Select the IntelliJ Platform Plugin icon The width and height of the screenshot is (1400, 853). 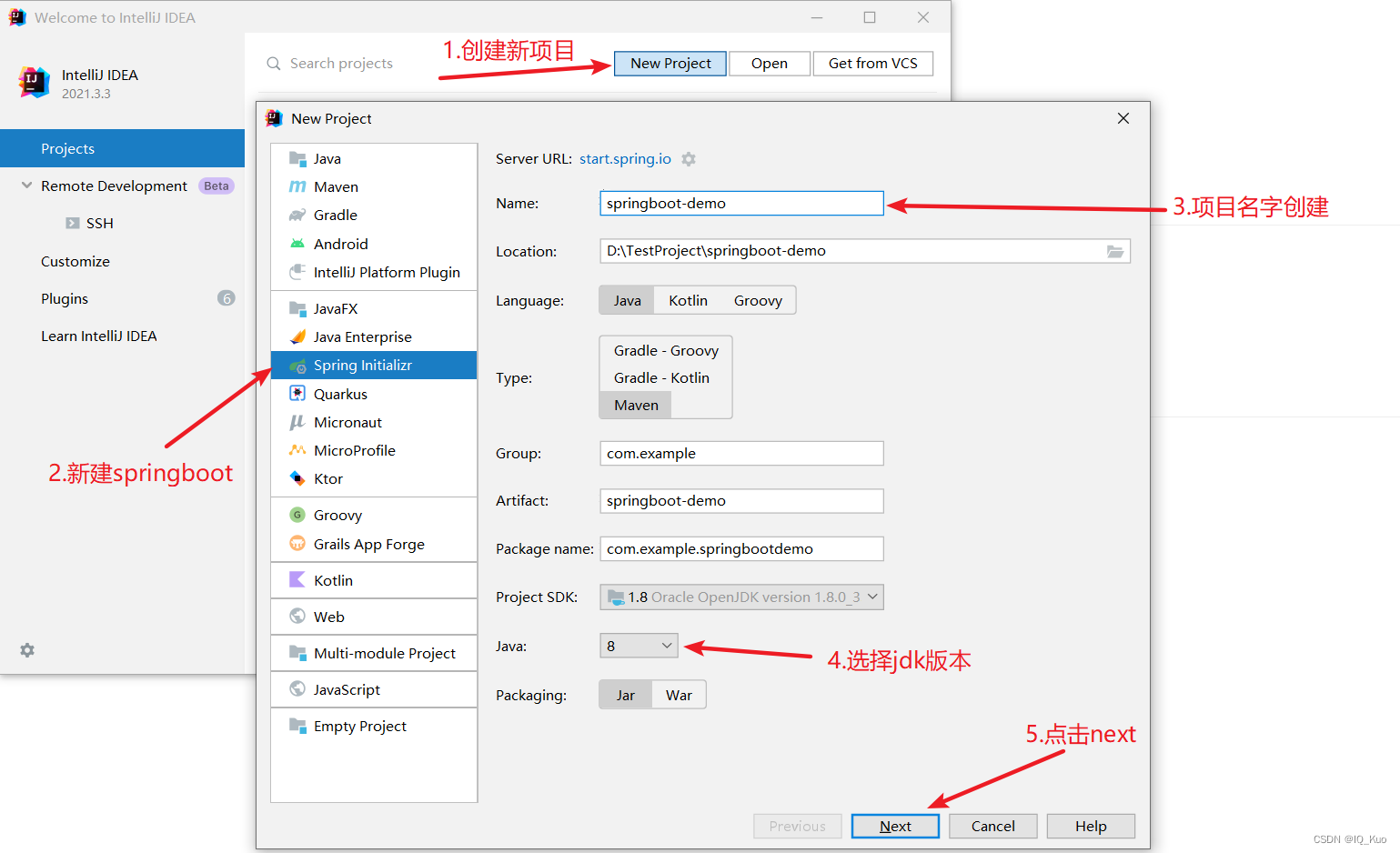coord(297,272)
